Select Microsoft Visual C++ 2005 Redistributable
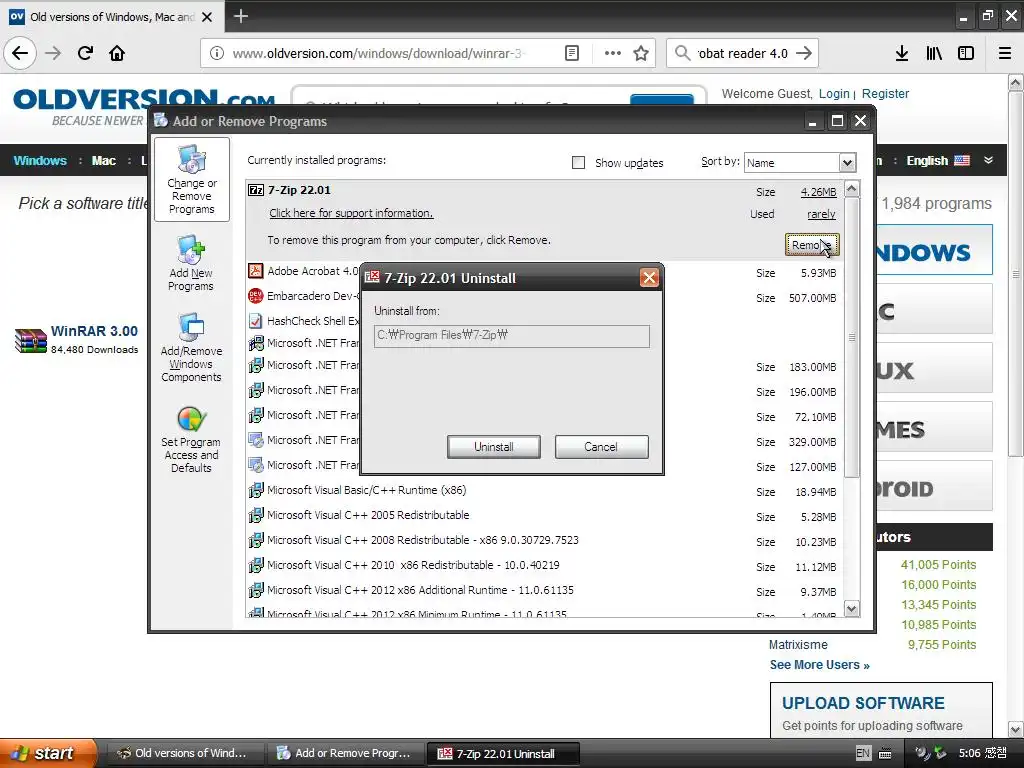This screenshot has width=1024, height=768. (x=368, y=515)
